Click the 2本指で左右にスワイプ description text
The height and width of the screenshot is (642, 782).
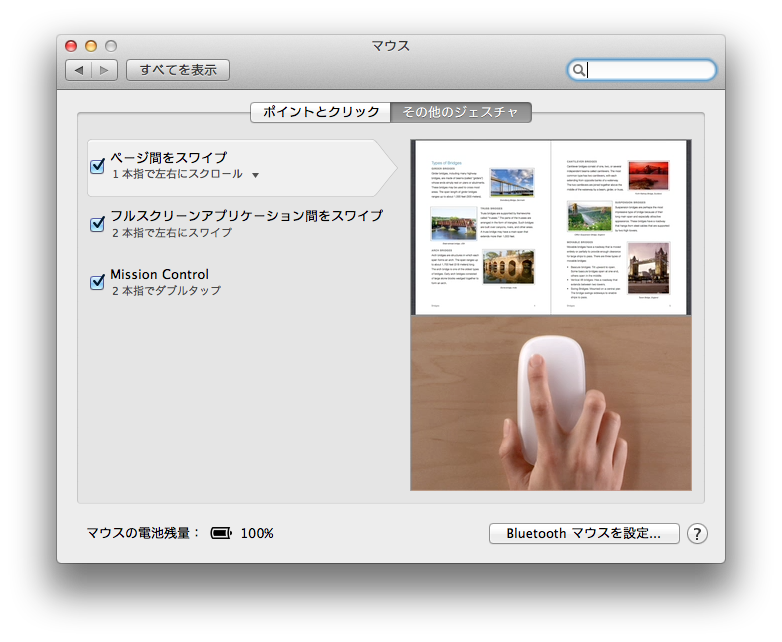pyautogui.click(x=172, y=232)
